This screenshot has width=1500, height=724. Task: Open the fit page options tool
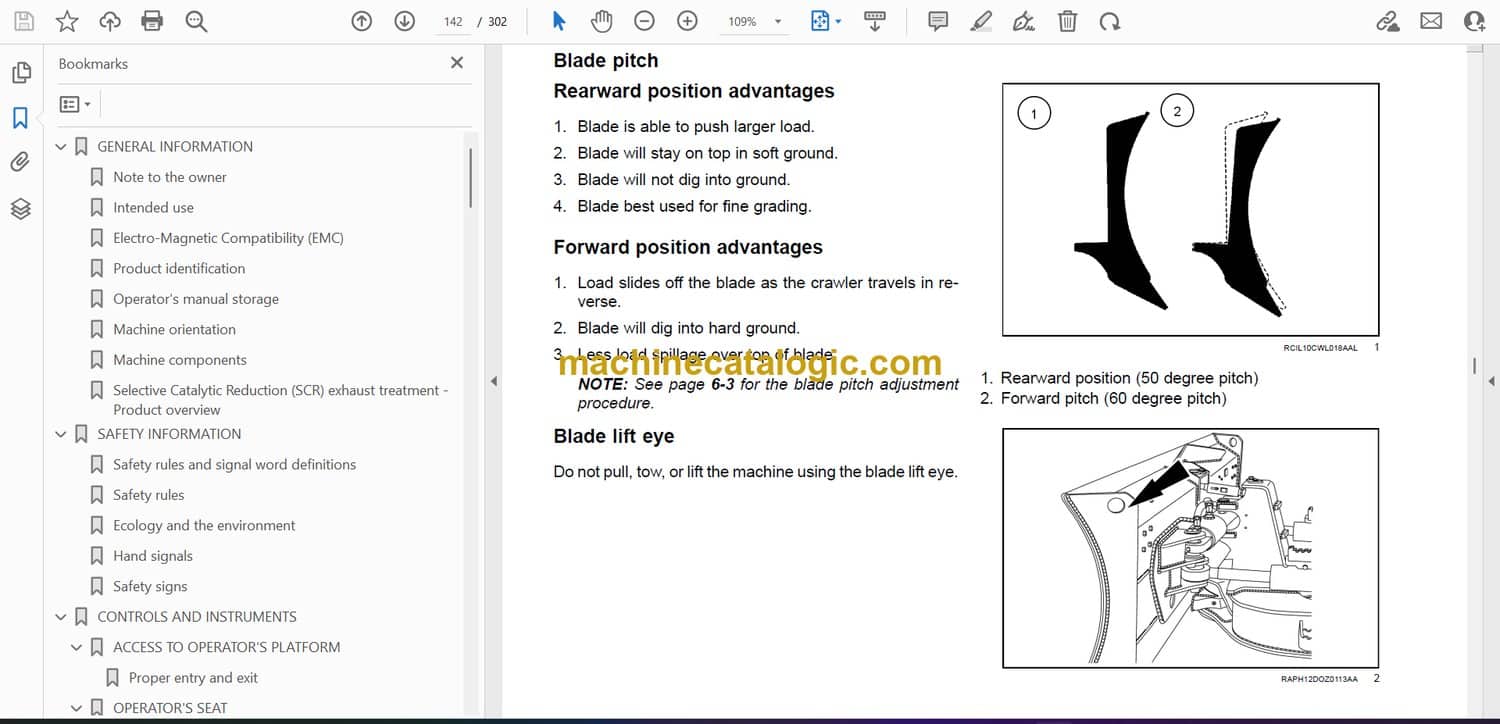(825, 21)
